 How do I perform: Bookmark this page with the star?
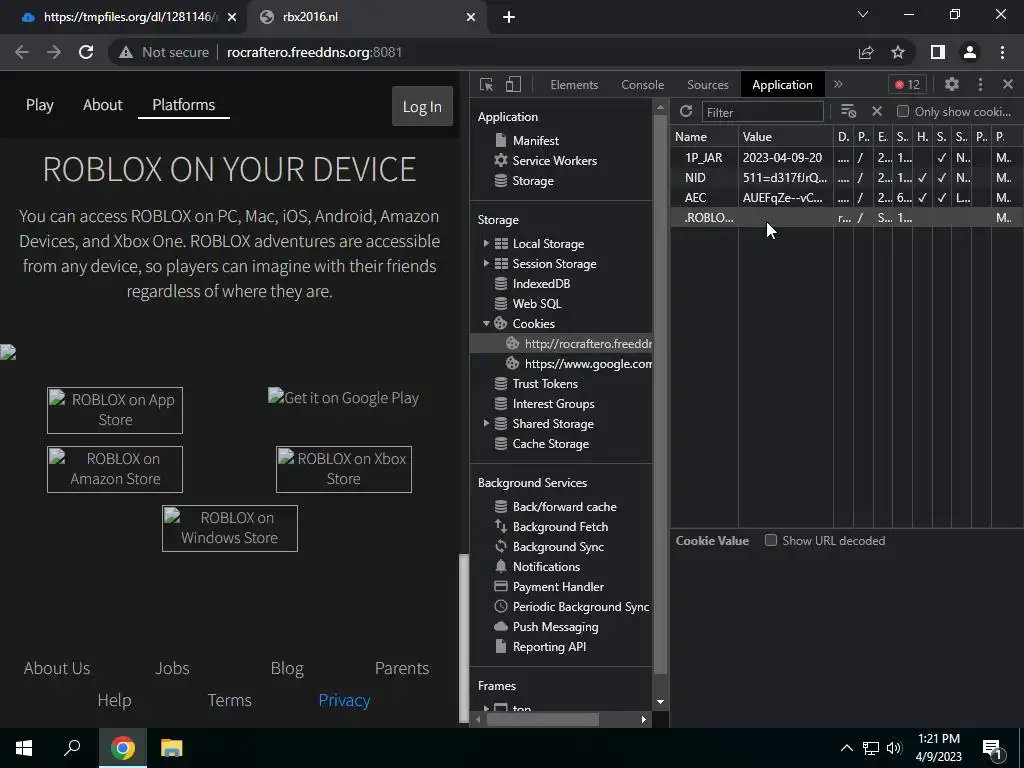(898, 52)
